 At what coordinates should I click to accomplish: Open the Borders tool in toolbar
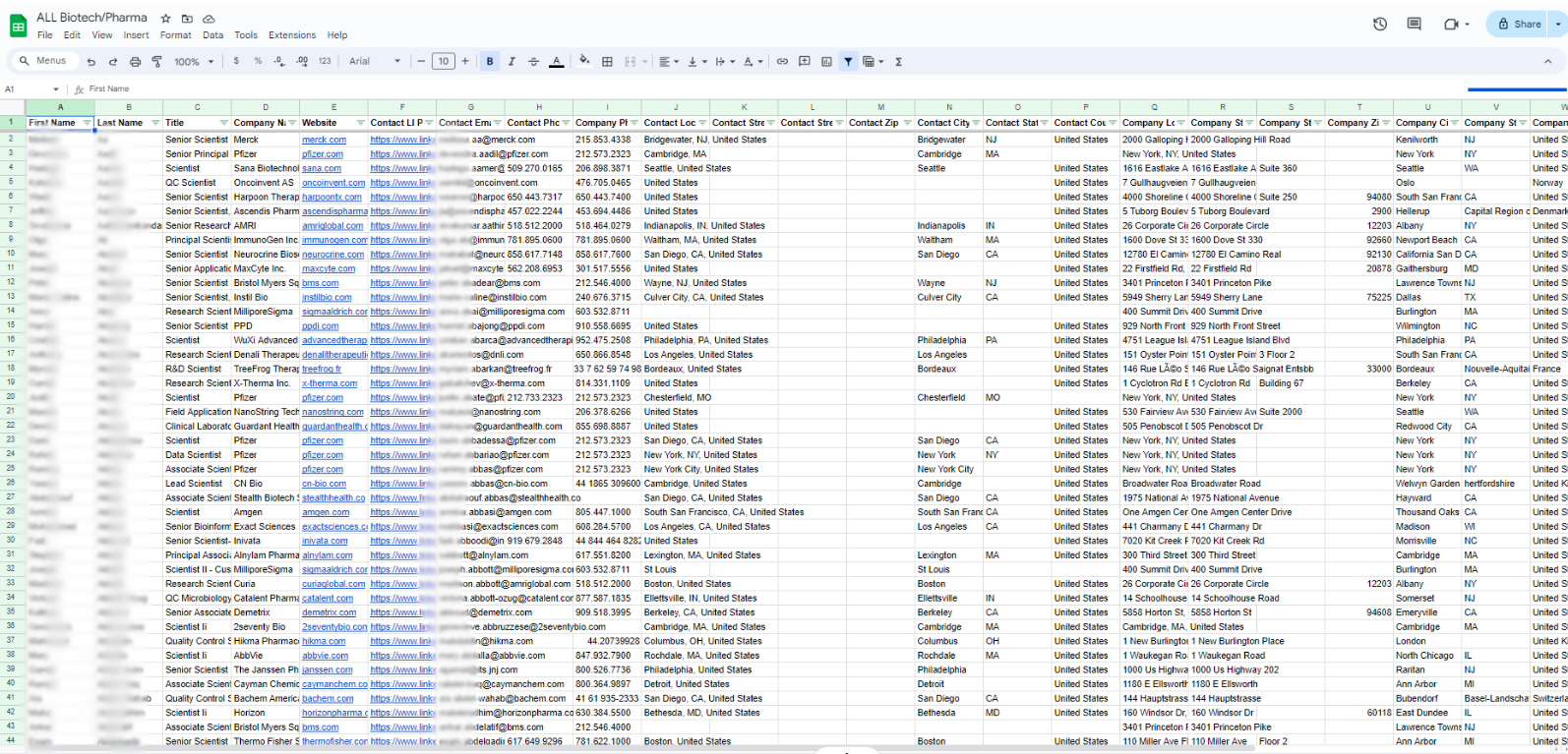607,62
